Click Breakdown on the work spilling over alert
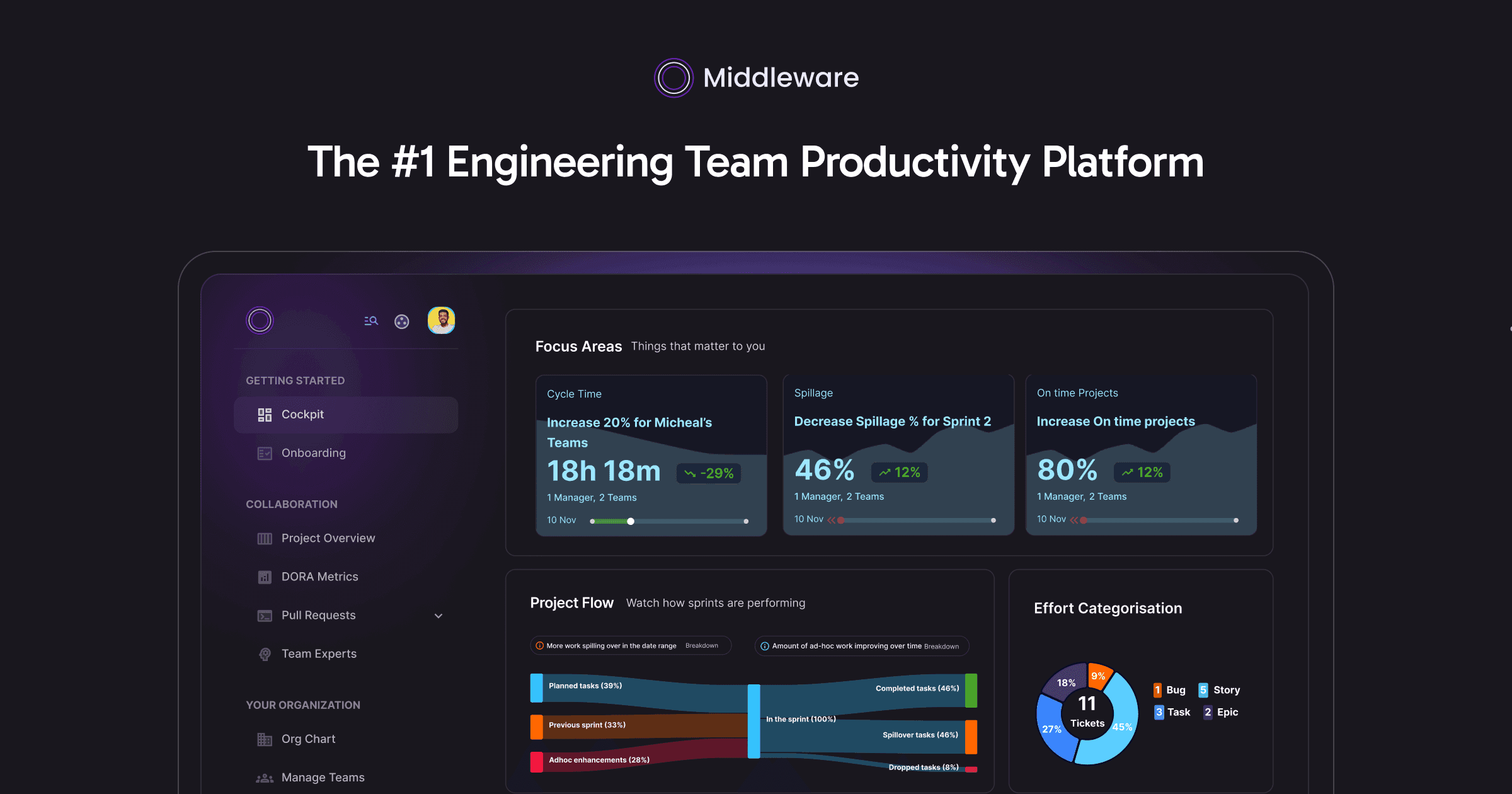This screenshot has width=1512, height=794. pos(702,646)
